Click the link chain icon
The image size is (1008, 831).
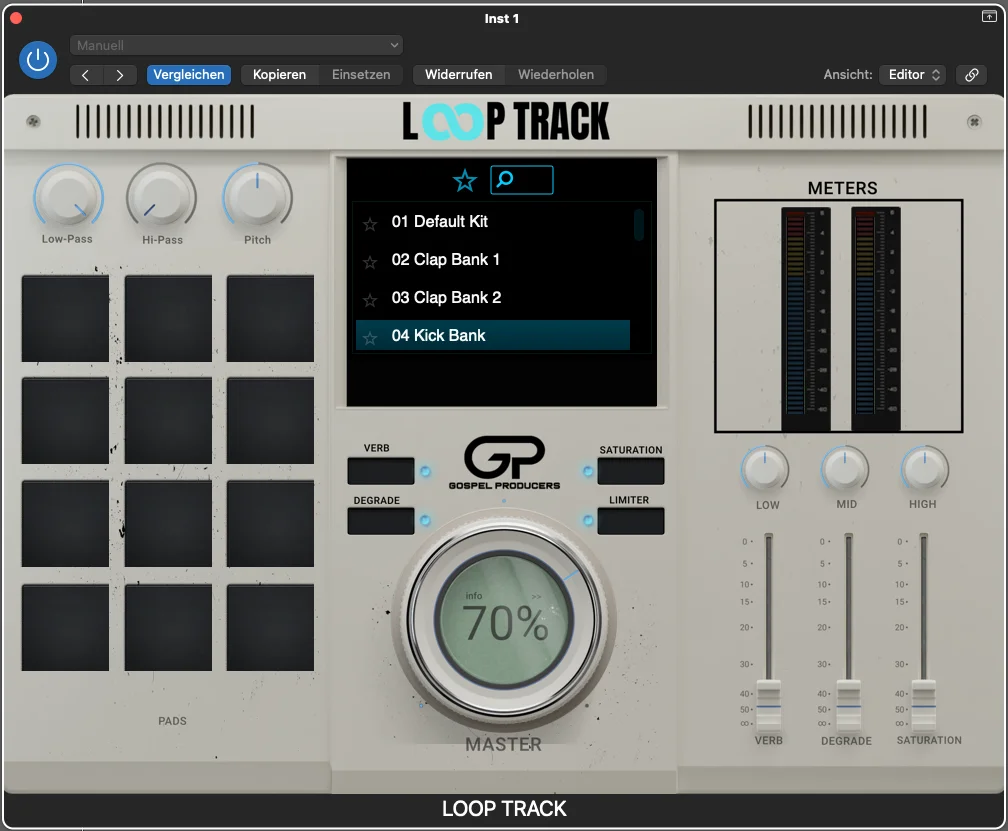point(971,75)
